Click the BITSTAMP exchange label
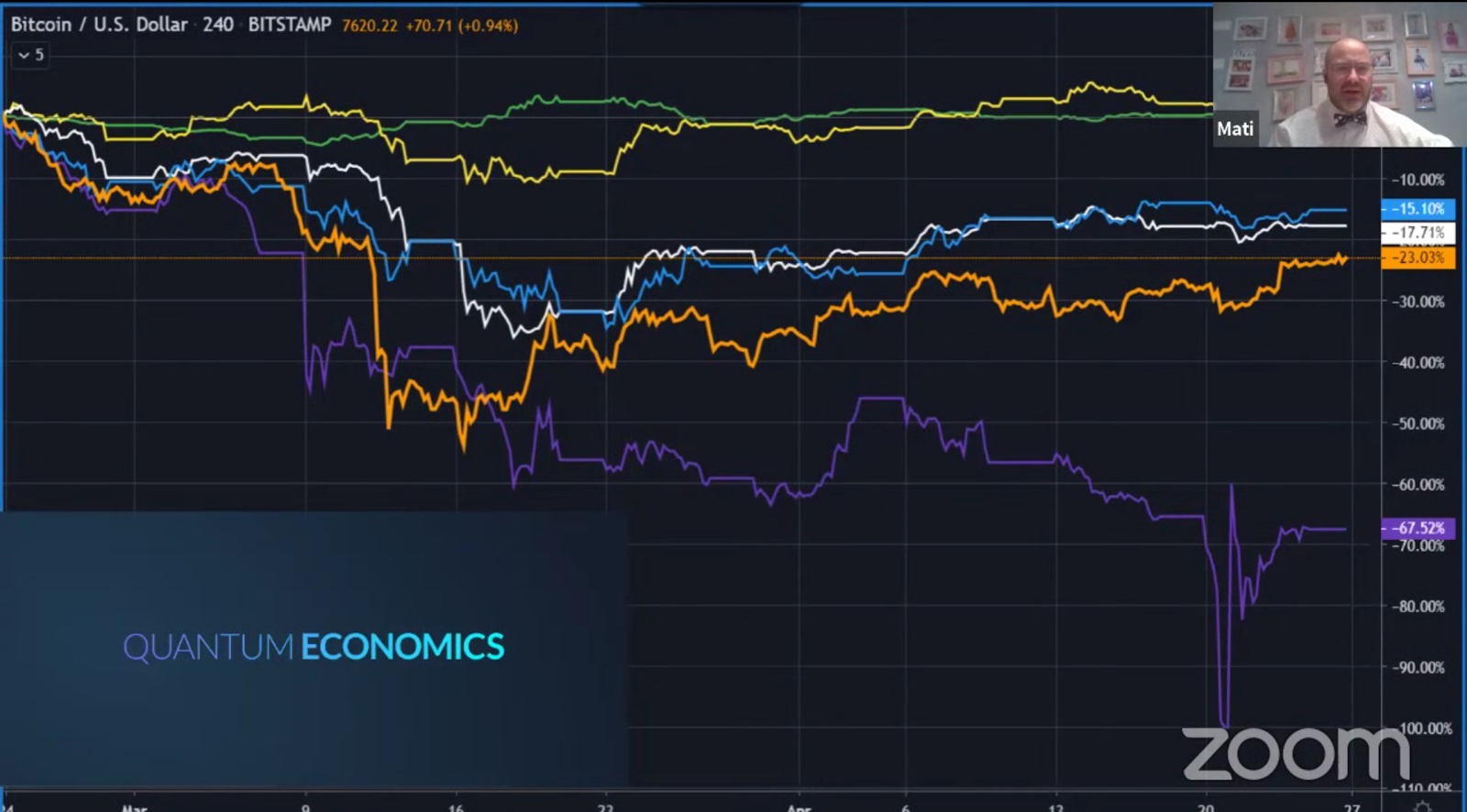This screenshot has width=1467, height=812. coord(289,25)
